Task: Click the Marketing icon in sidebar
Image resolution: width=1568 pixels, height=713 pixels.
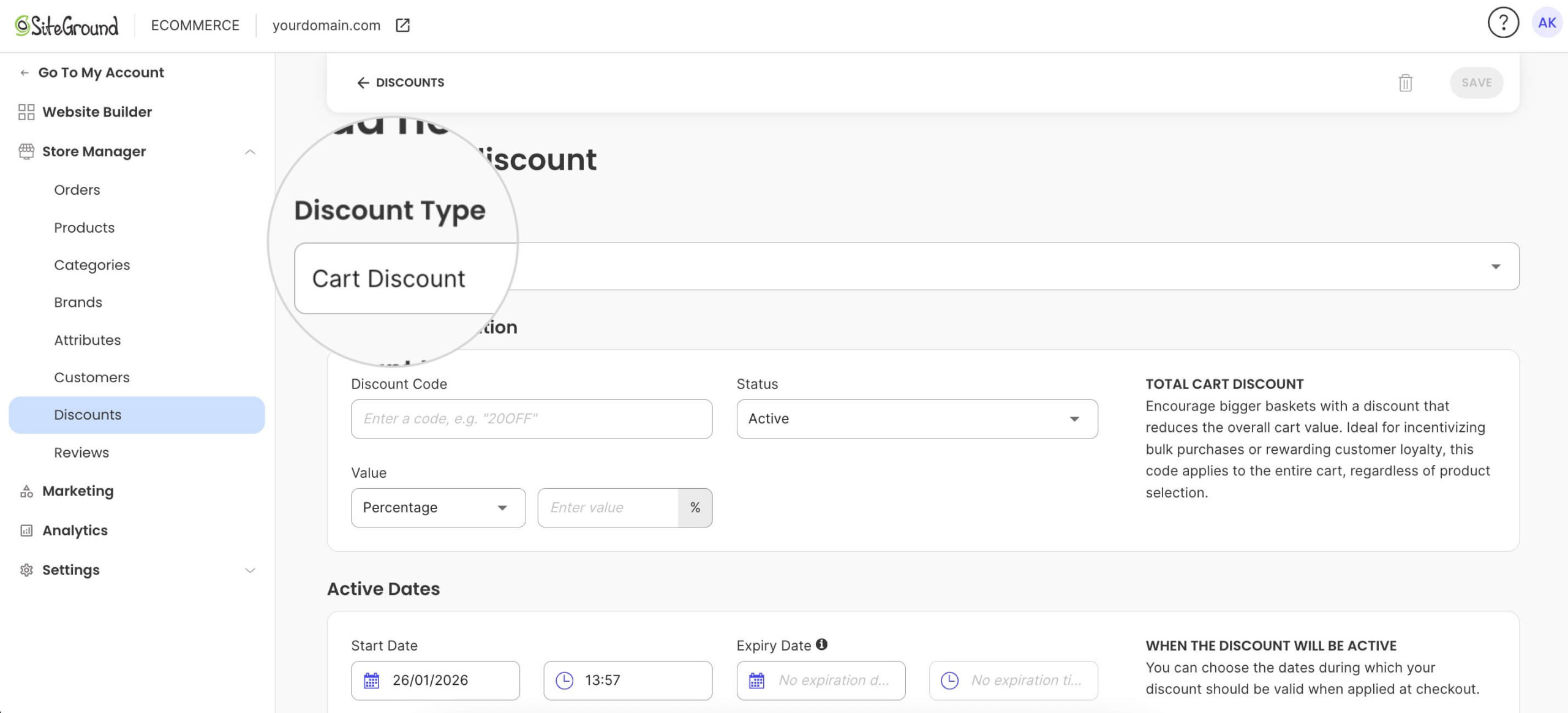Action: (x=26, y=491)
